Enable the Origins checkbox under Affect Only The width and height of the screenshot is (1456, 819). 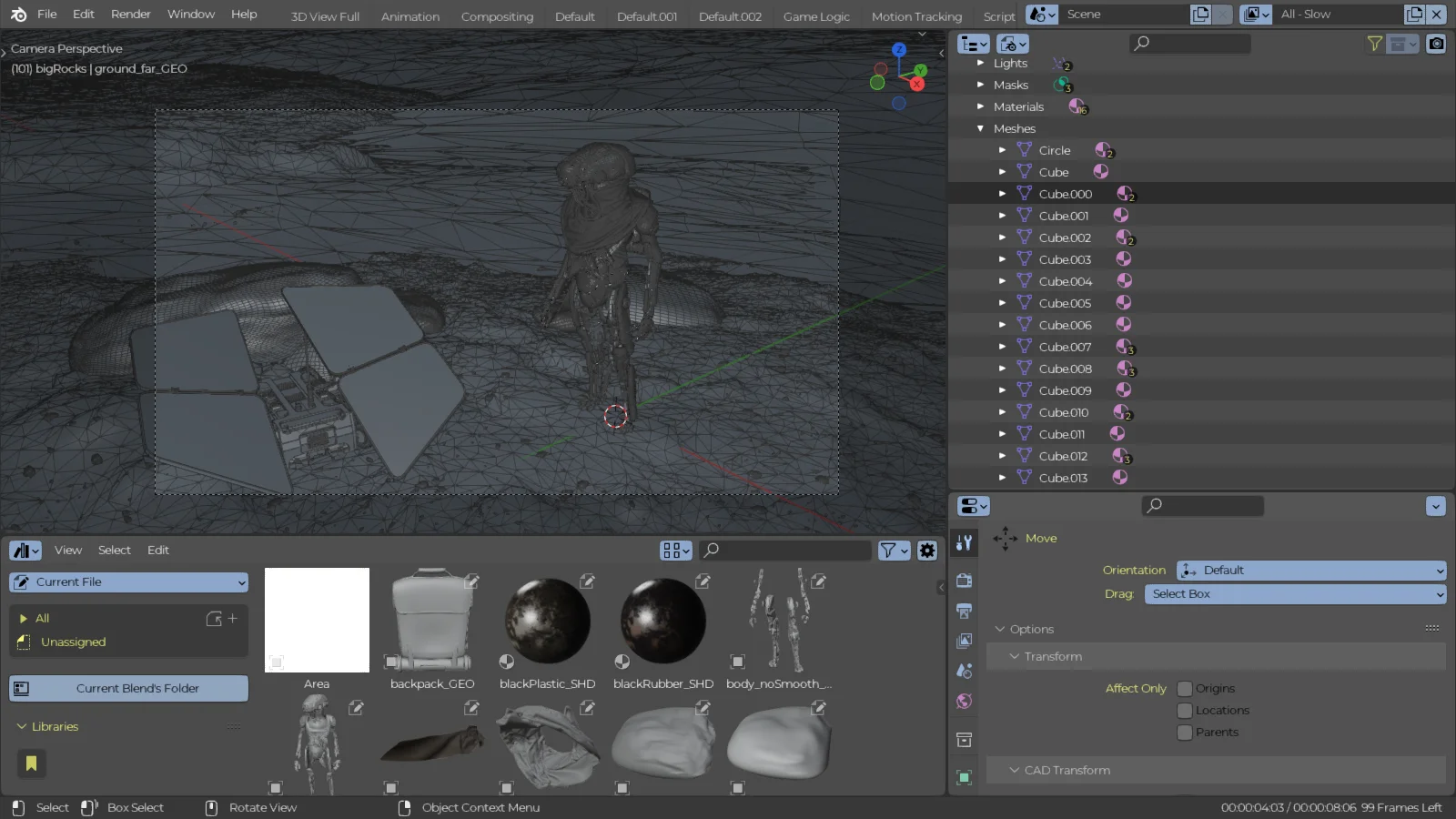(1184, 689)
